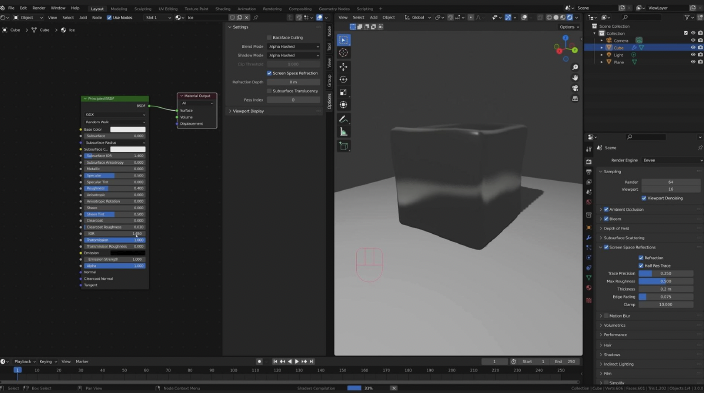Expand the Camera item in outliner
This screenshot has height=393, width=704.
point(602,40)
